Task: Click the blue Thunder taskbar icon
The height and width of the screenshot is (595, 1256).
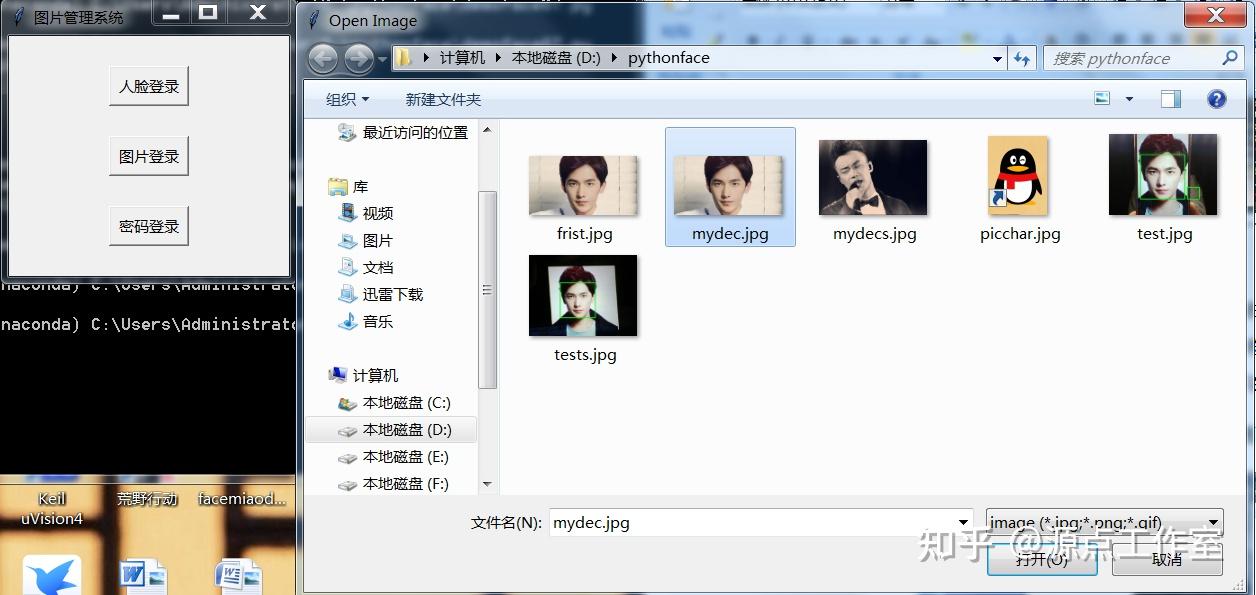Action: [x=50, y=572]
